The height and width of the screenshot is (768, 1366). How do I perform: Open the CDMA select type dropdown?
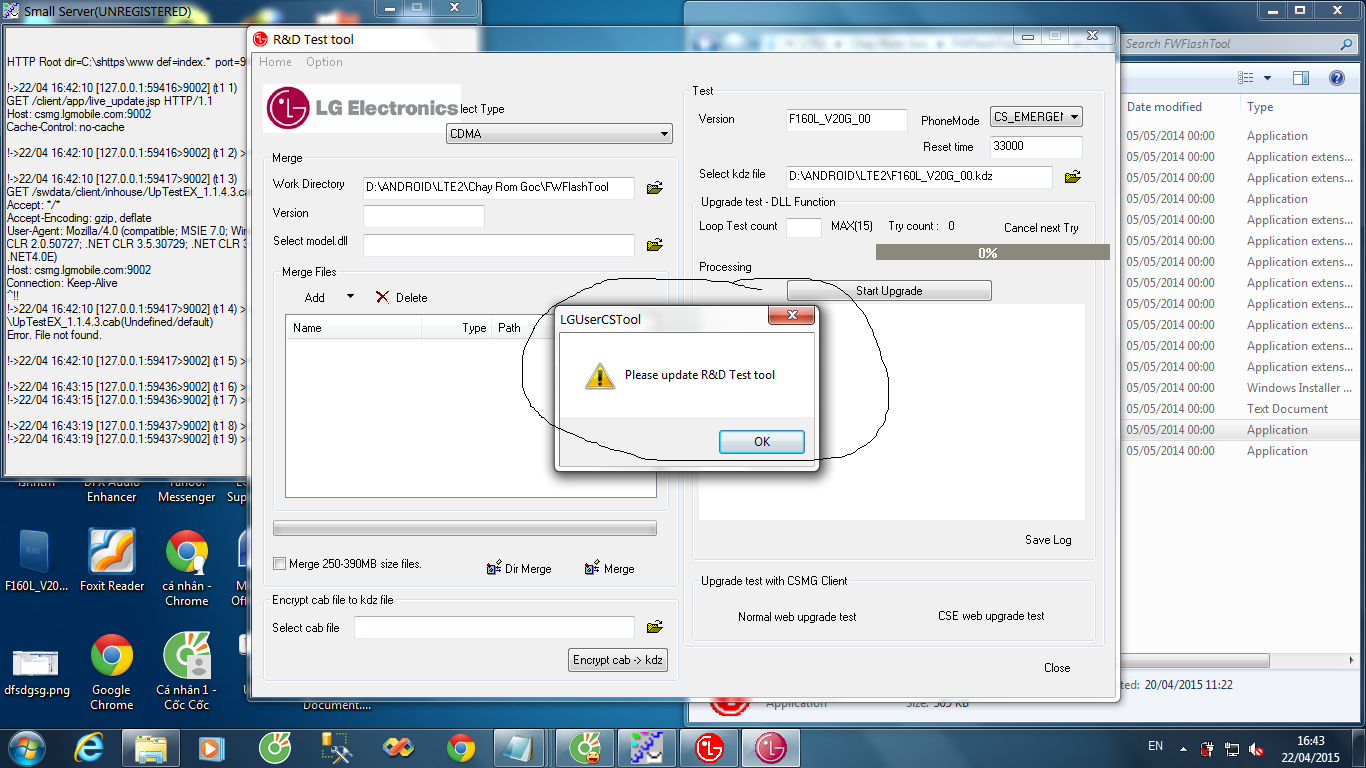559,134
